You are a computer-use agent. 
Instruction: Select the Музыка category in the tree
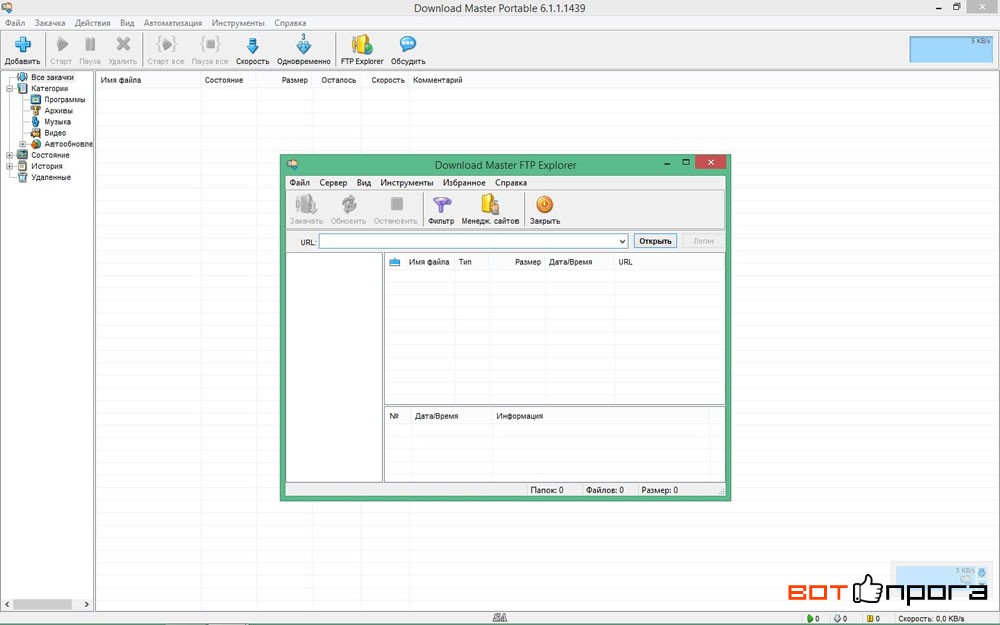[57, 122]
